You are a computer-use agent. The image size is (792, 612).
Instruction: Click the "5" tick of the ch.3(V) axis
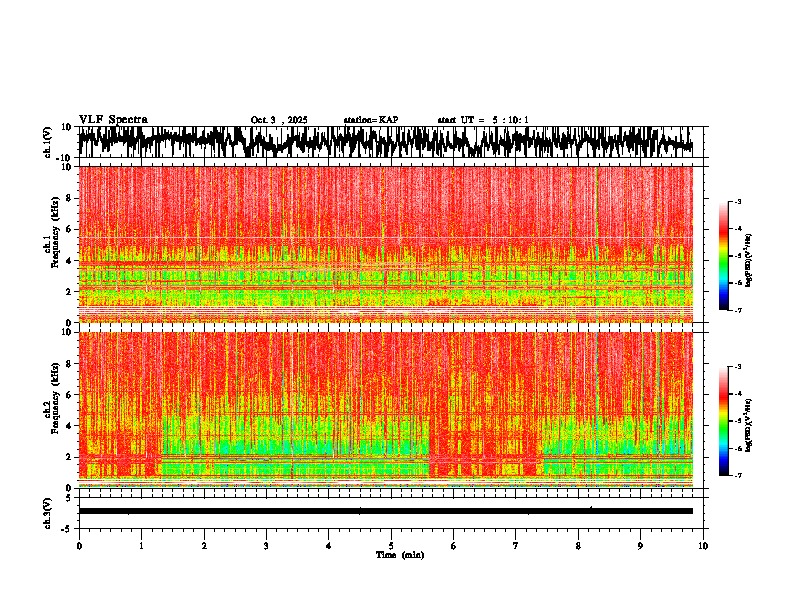coord(69,498)
